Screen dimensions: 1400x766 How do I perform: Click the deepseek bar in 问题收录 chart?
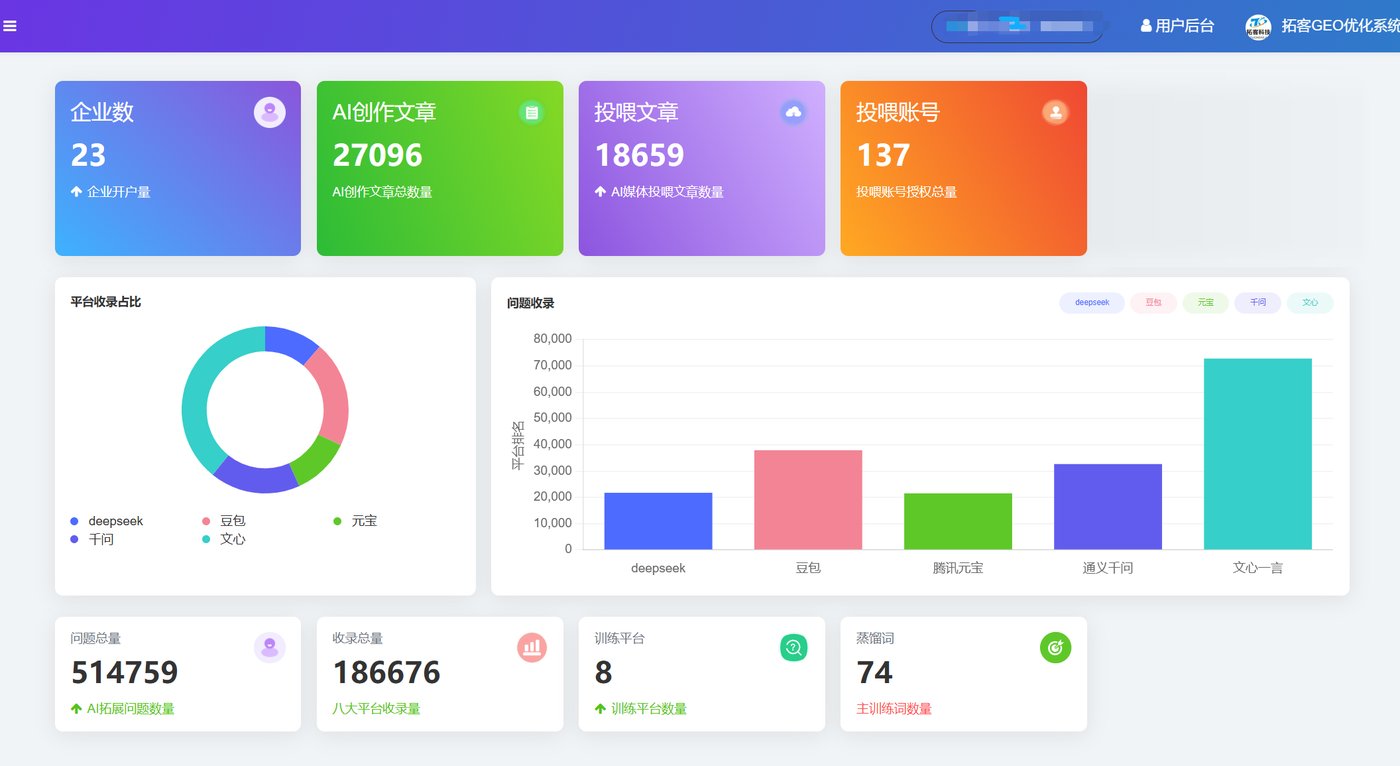click(658, 521)
